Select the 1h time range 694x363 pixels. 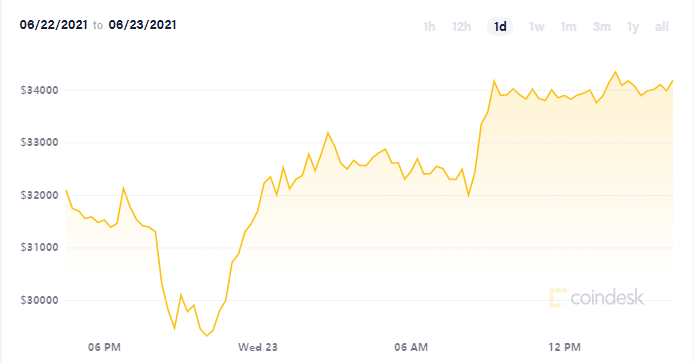coord(429,27)
